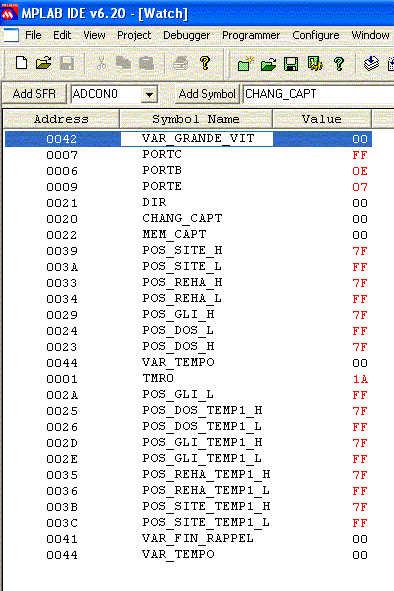Expand the ADCON0 SFR dropdown arrow
Screen dimensions: 394x591
(149, 94)
